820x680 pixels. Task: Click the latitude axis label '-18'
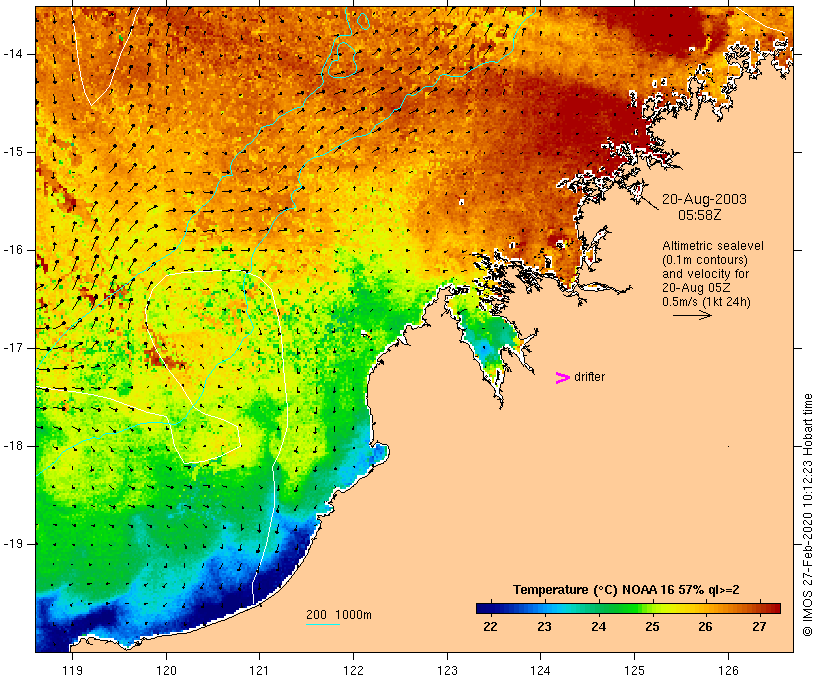[x=13, y=446]
